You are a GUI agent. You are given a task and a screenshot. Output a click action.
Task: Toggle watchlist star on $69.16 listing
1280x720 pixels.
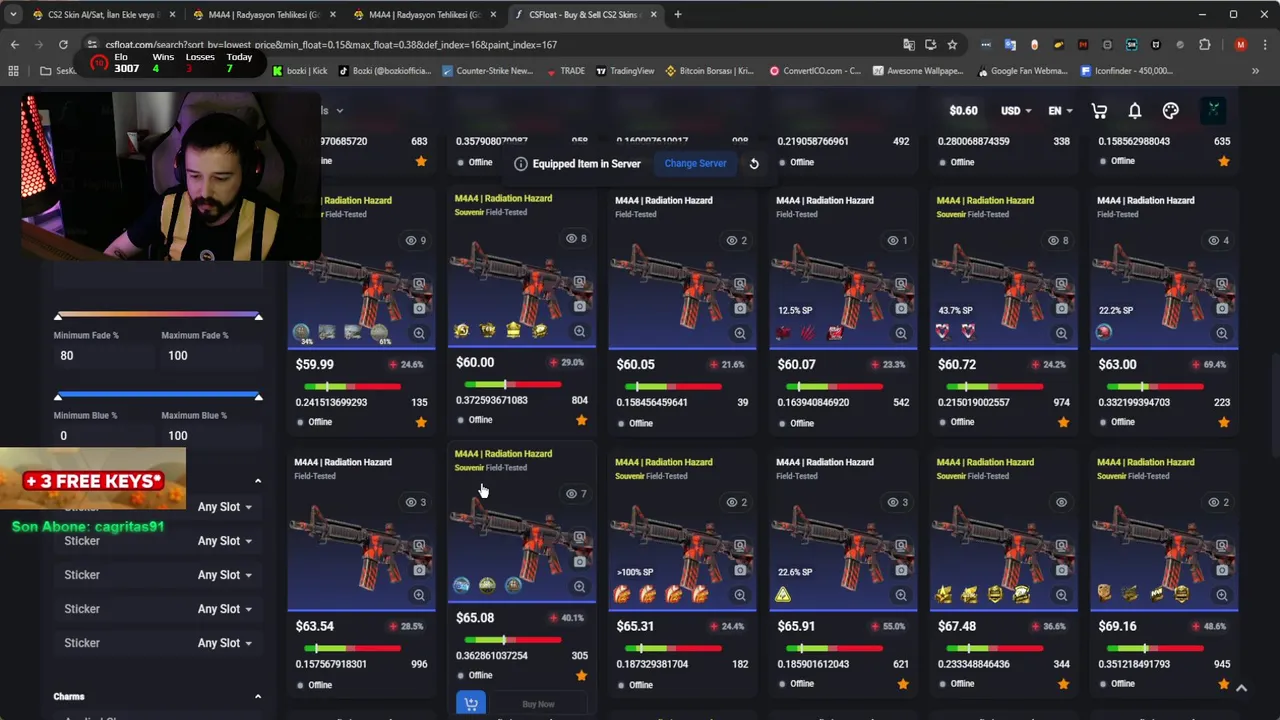1224,685
